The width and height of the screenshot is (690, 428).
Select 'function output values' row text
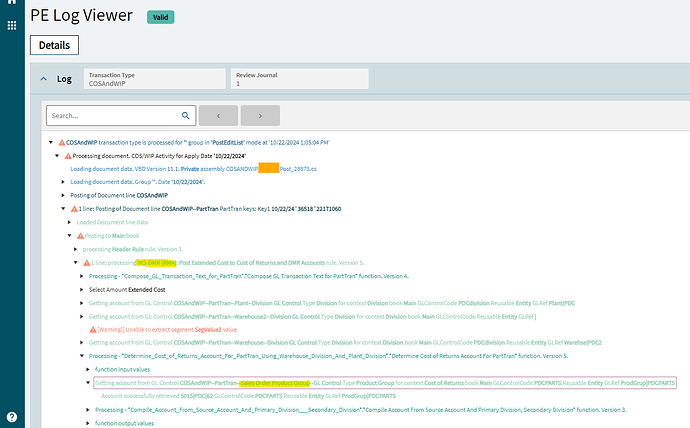125,423
